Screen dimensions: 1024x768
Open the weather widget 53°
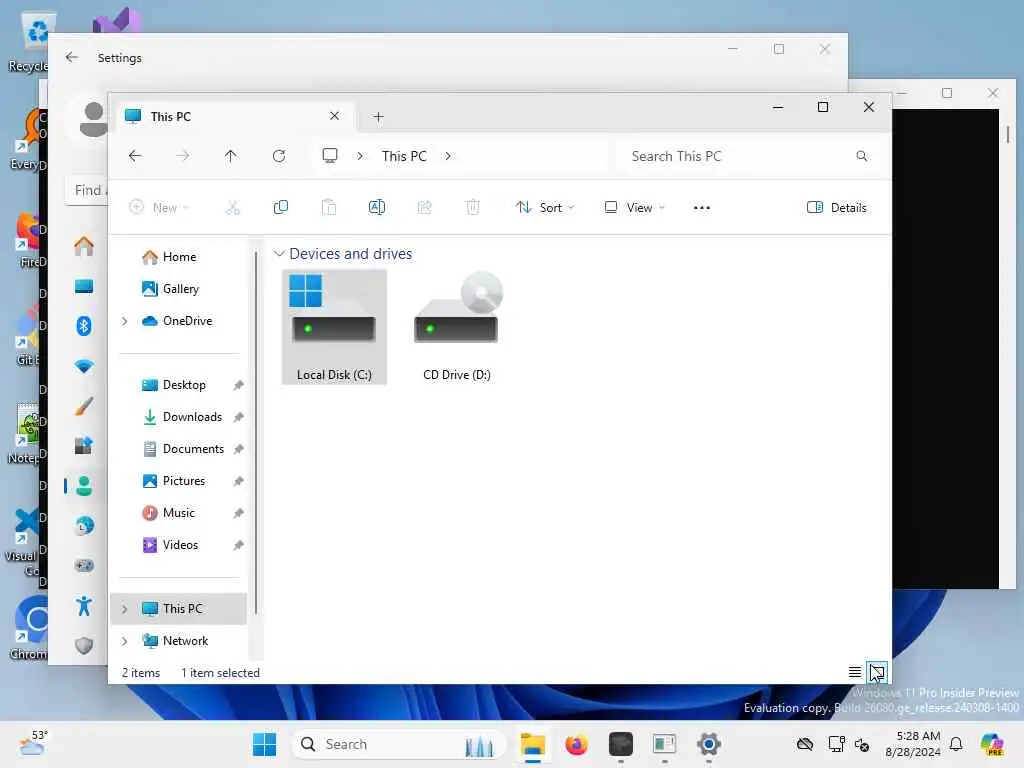click(x=33, y=744)
